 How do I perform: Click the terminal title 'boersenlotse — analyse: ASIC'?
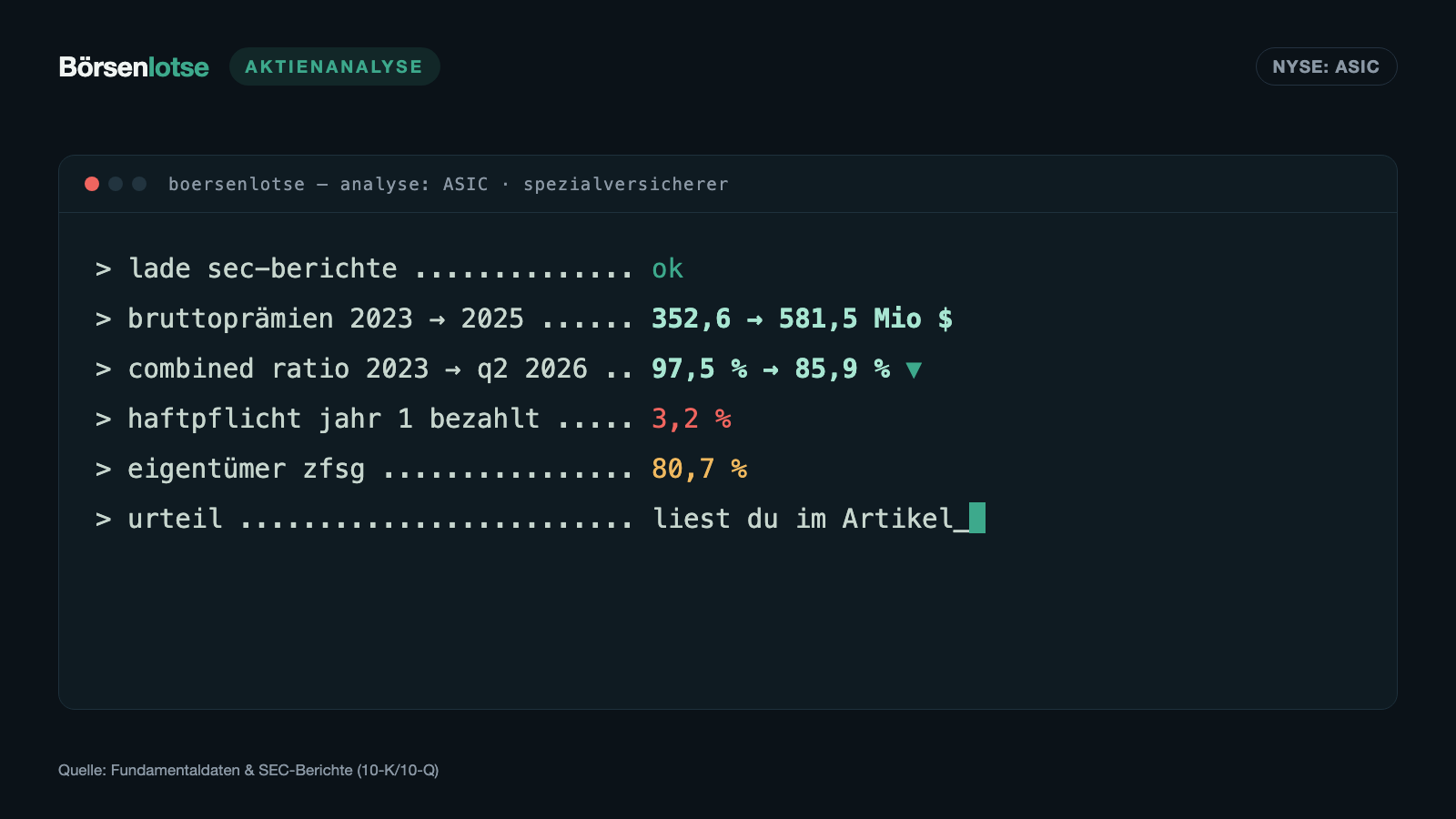[x=329, y=184]
